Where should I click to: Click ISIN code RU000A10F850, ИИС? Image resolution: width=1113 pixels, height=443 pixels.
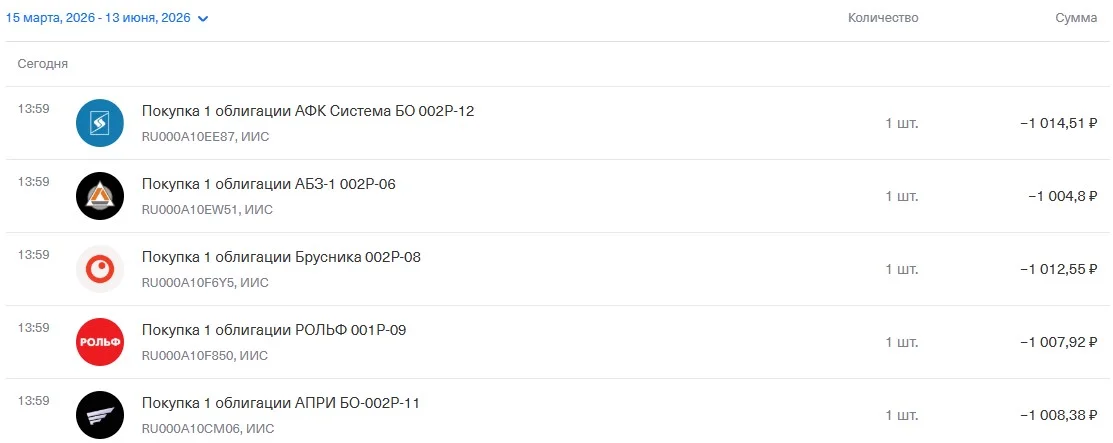point(205,356)
